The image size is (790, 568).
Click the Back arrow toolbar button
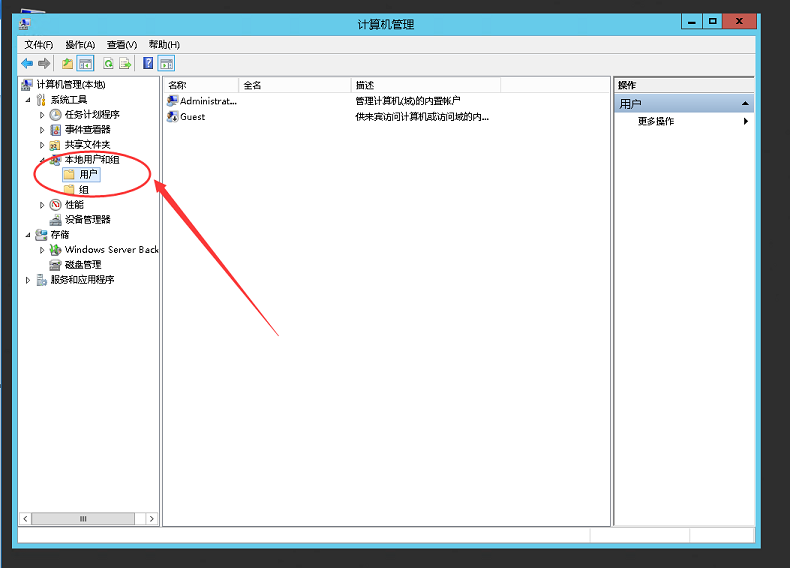click(x=27, y=64)
